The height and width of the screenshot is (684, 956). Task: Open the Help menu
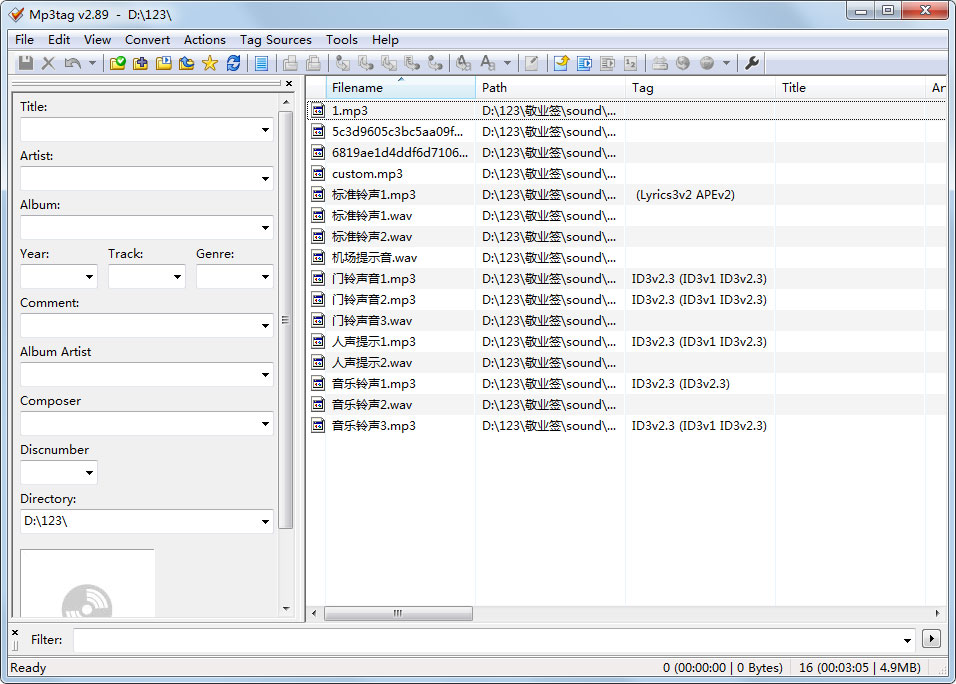pos(385,40)
